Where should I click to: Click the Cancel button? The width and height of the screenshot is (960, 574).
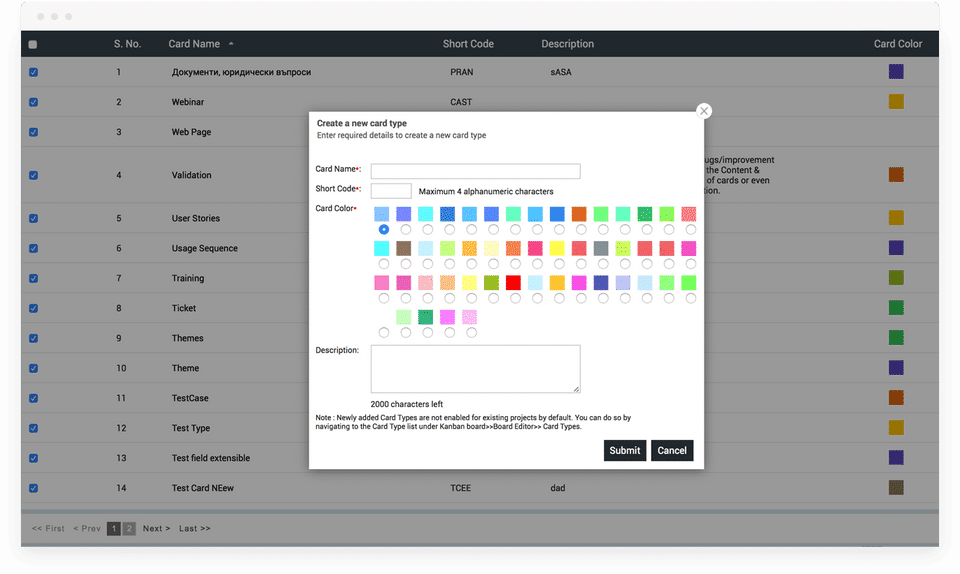(672, 450)
